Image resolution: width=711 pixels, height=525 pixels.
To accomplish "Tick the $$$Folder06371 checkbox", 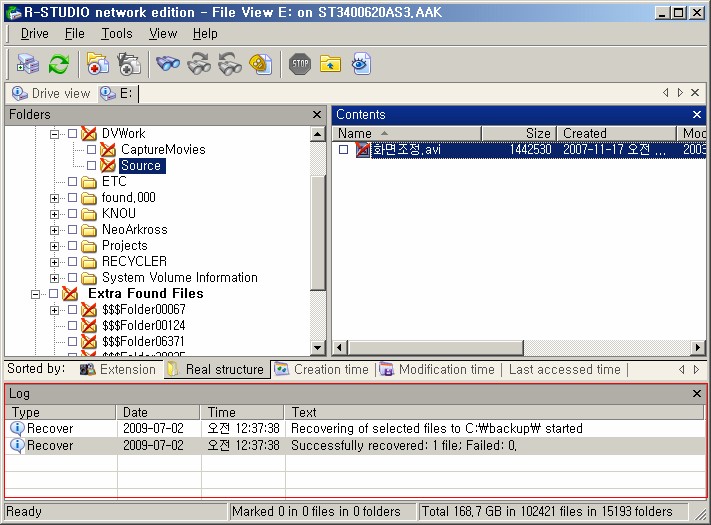I will [x=72, y=341].
